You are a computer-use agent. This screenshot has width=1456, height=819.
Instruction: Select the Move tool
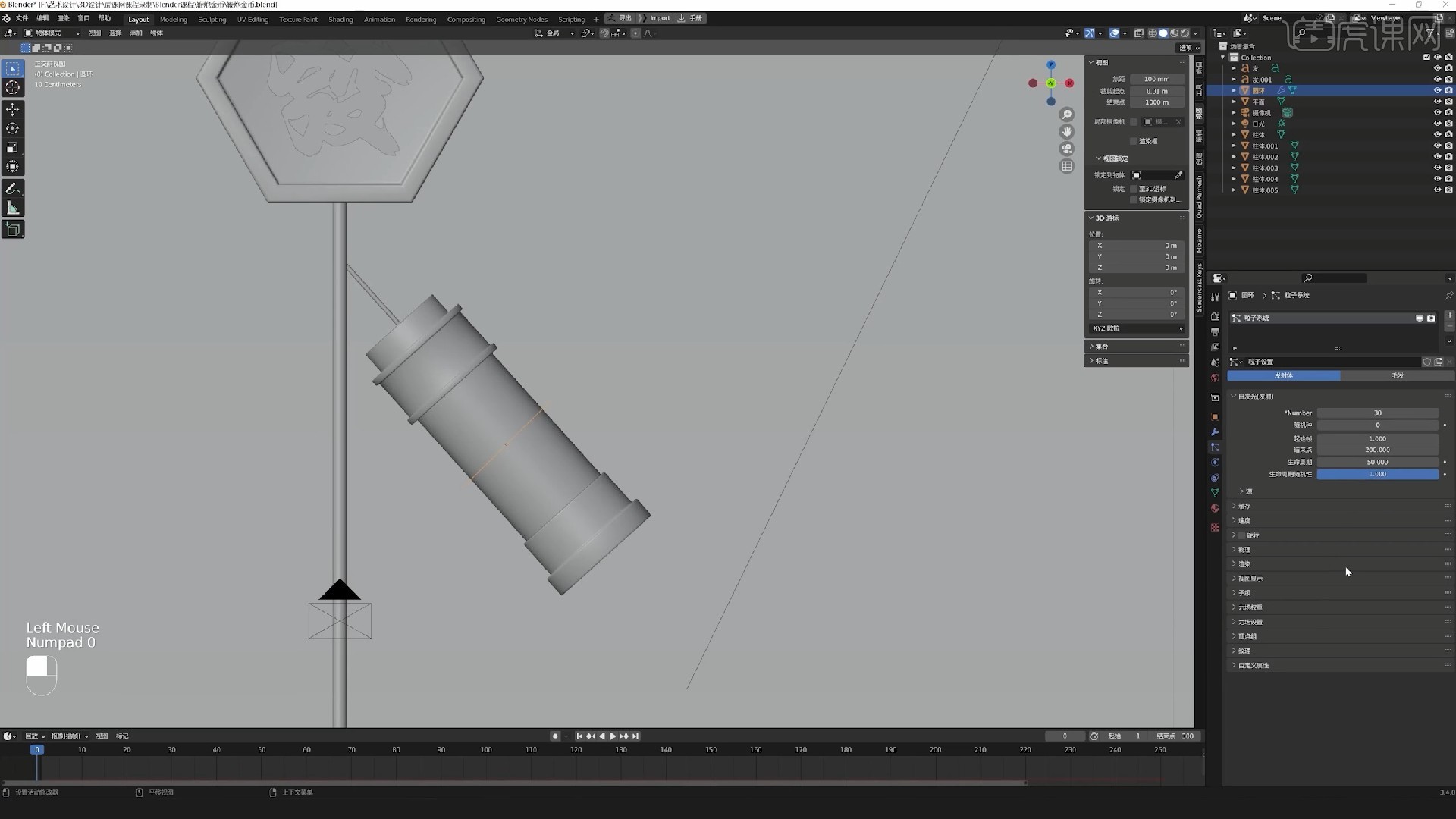(13, 110)
